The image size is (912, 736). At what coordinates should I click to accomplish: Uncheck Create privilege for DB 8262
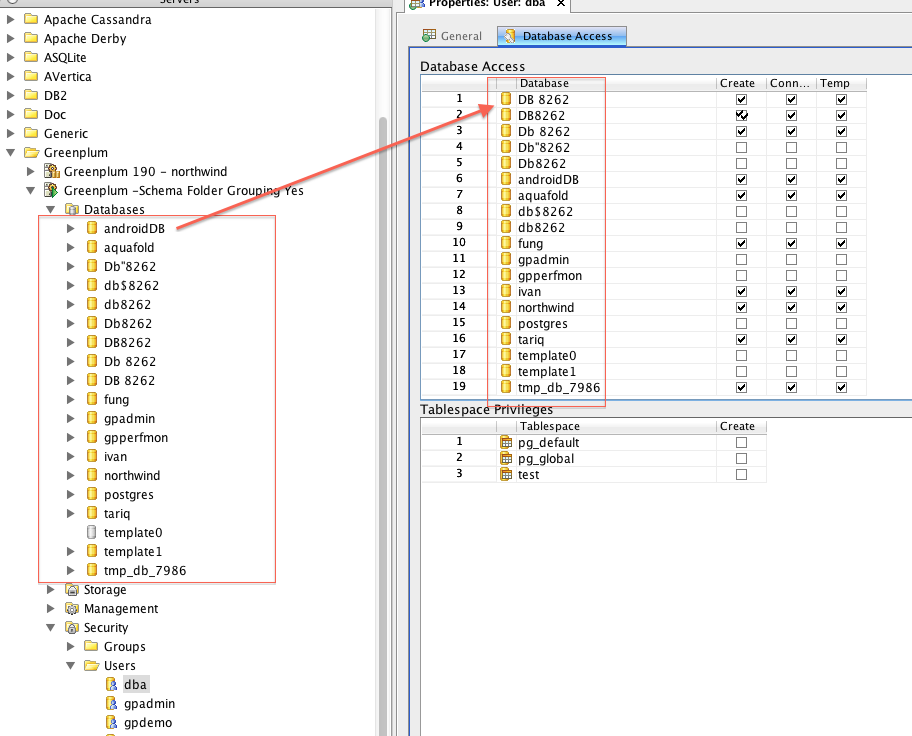click(x=741, y=99)
